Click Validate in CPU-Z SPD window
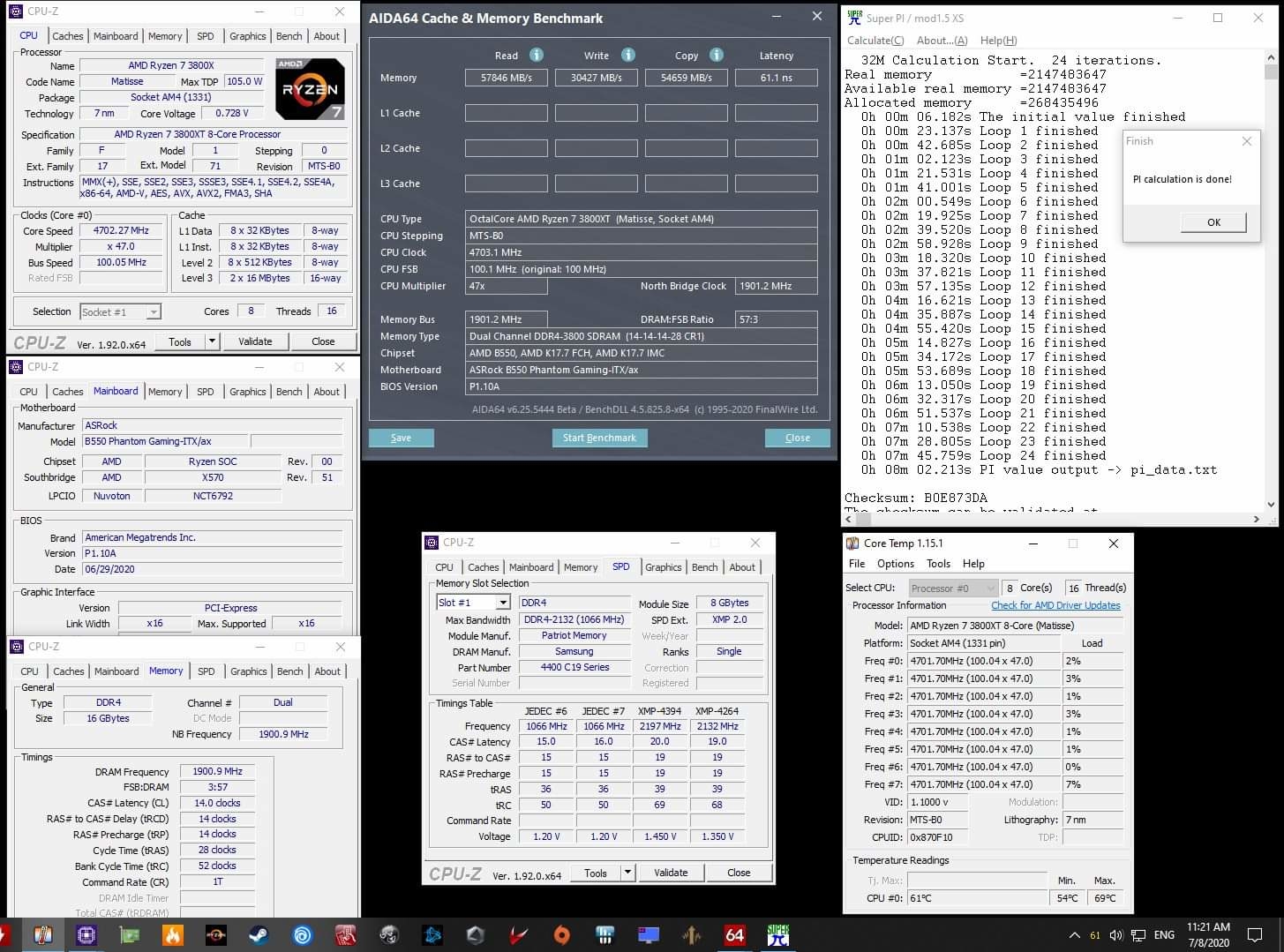This screenshot has height=952, width=1284. (671, 873)
